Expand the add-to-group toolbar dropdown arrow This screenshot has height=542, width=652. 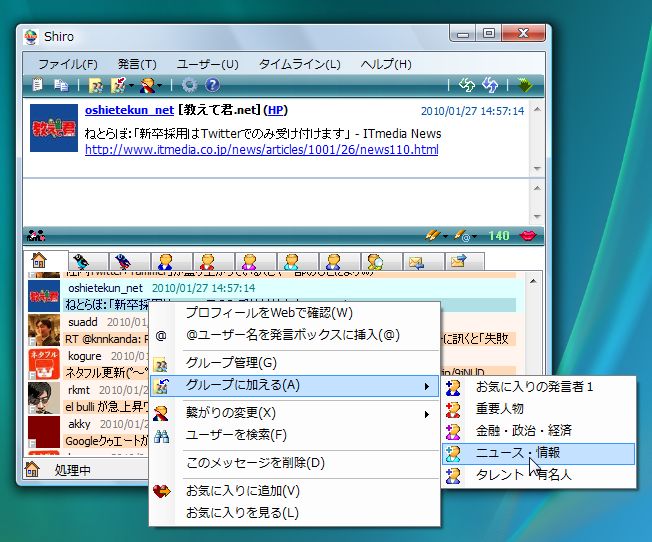131,86
